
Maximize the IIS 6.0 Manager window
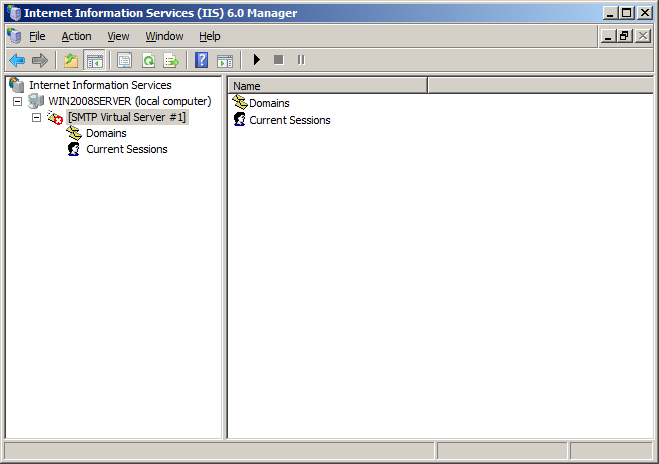tap(627, 13)
